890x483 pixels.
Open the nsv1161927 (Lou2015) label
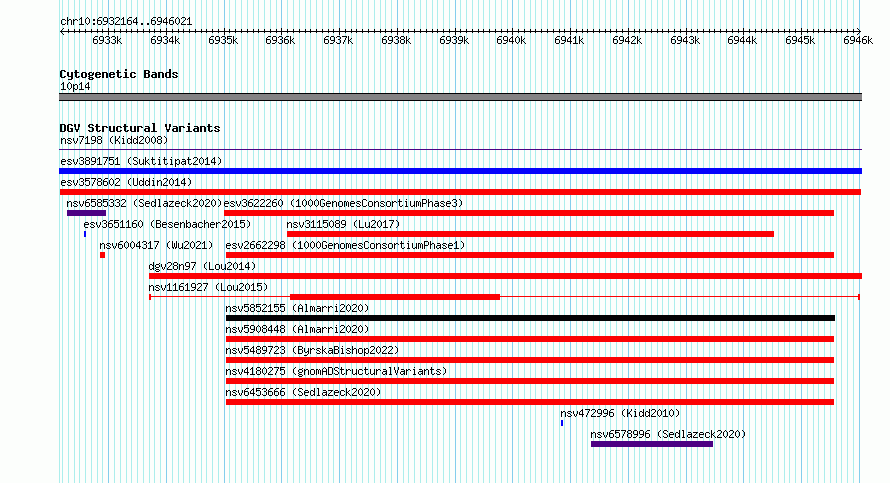208,287
